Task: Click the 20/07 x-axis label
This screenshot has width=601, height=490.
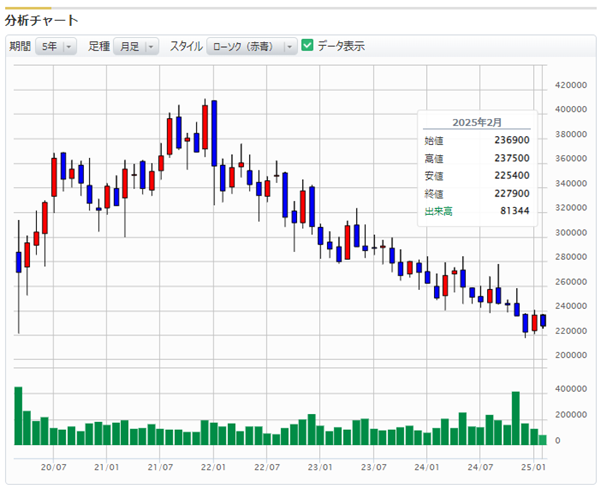Action: click(53, 467)
